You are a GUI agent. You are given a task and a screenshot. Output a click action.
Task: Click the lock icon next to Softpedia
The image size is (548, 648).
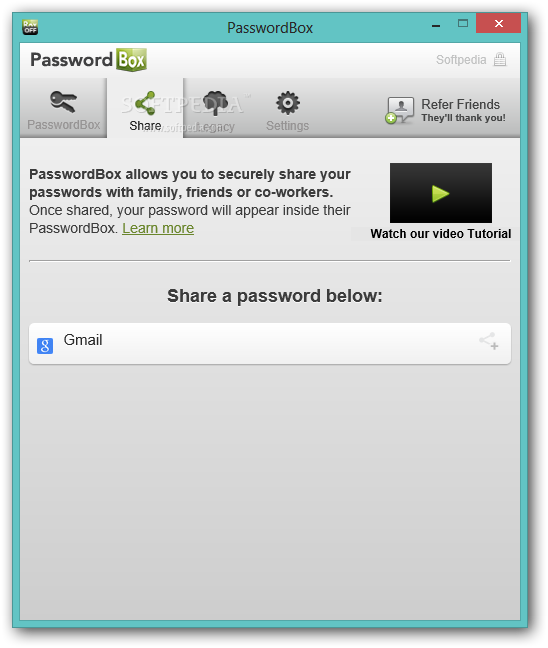[500, 60]
